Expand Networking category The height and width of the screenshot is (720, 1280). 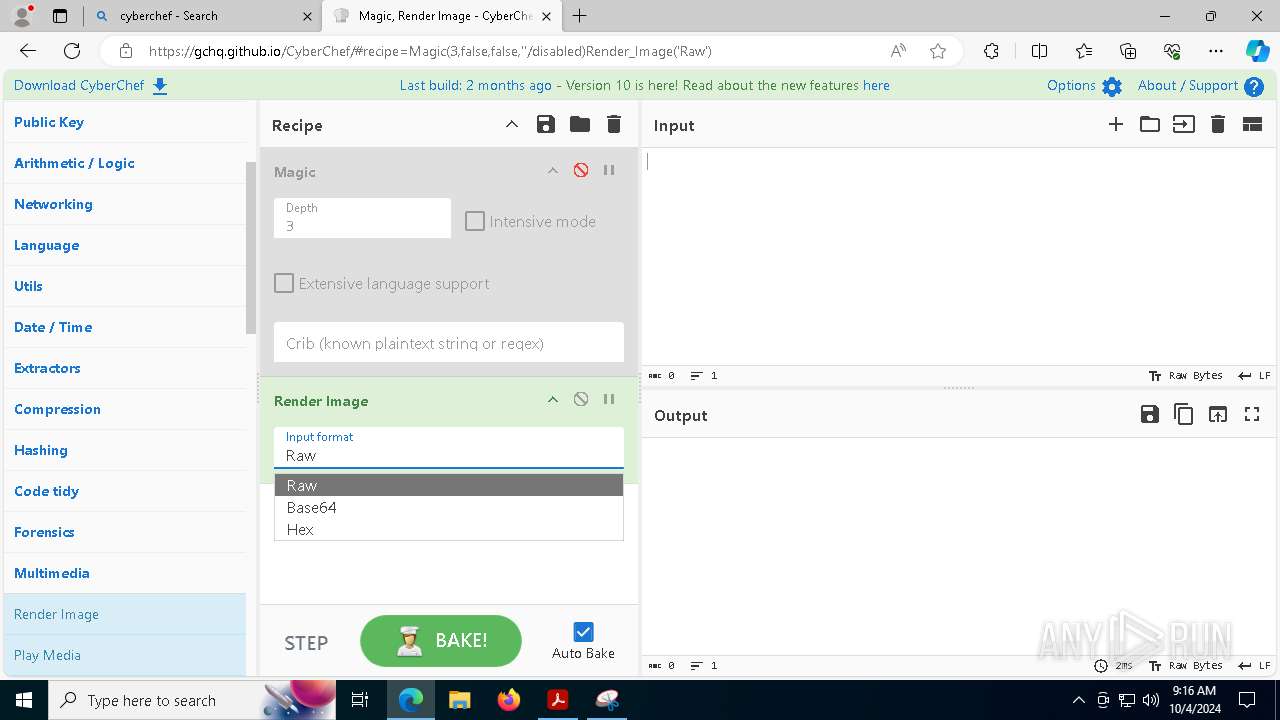click(x=125, y=204)
